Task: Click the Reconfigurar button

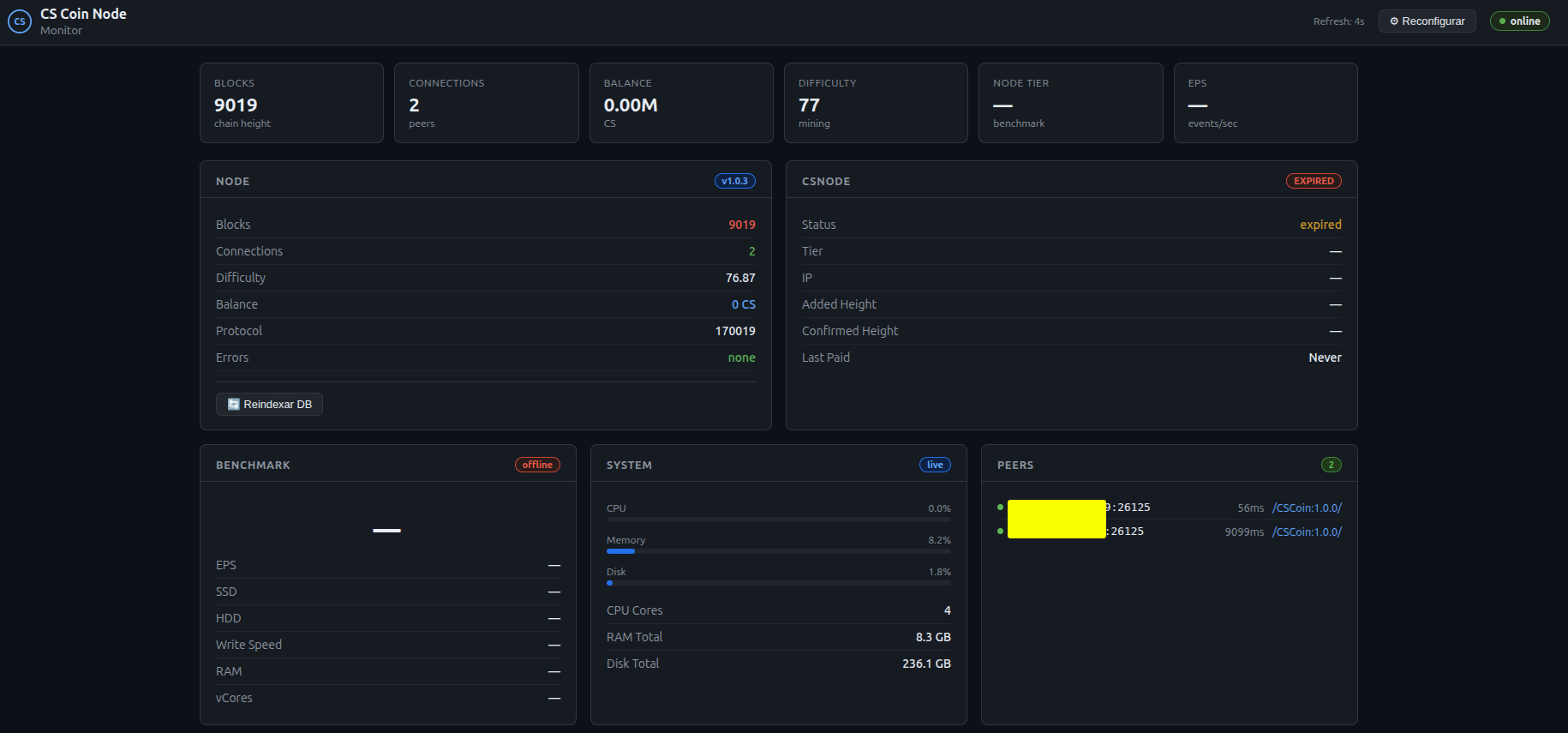Action: (x=1427, y=21)
